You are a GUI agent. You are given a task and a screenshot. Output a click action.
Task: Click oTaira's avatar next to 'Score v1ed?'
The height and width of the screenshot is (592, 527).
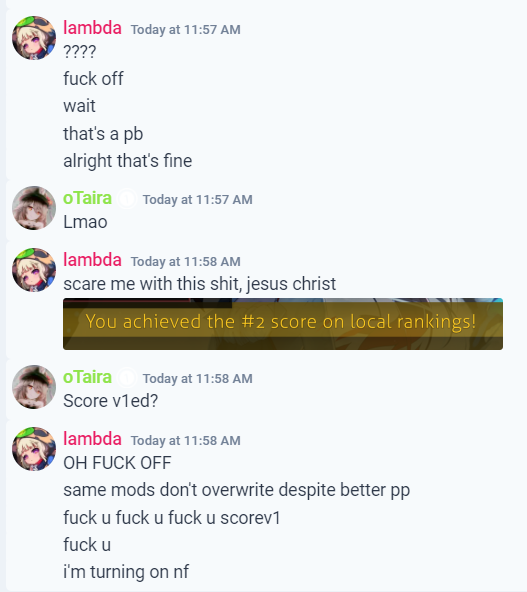click(34, 387)
